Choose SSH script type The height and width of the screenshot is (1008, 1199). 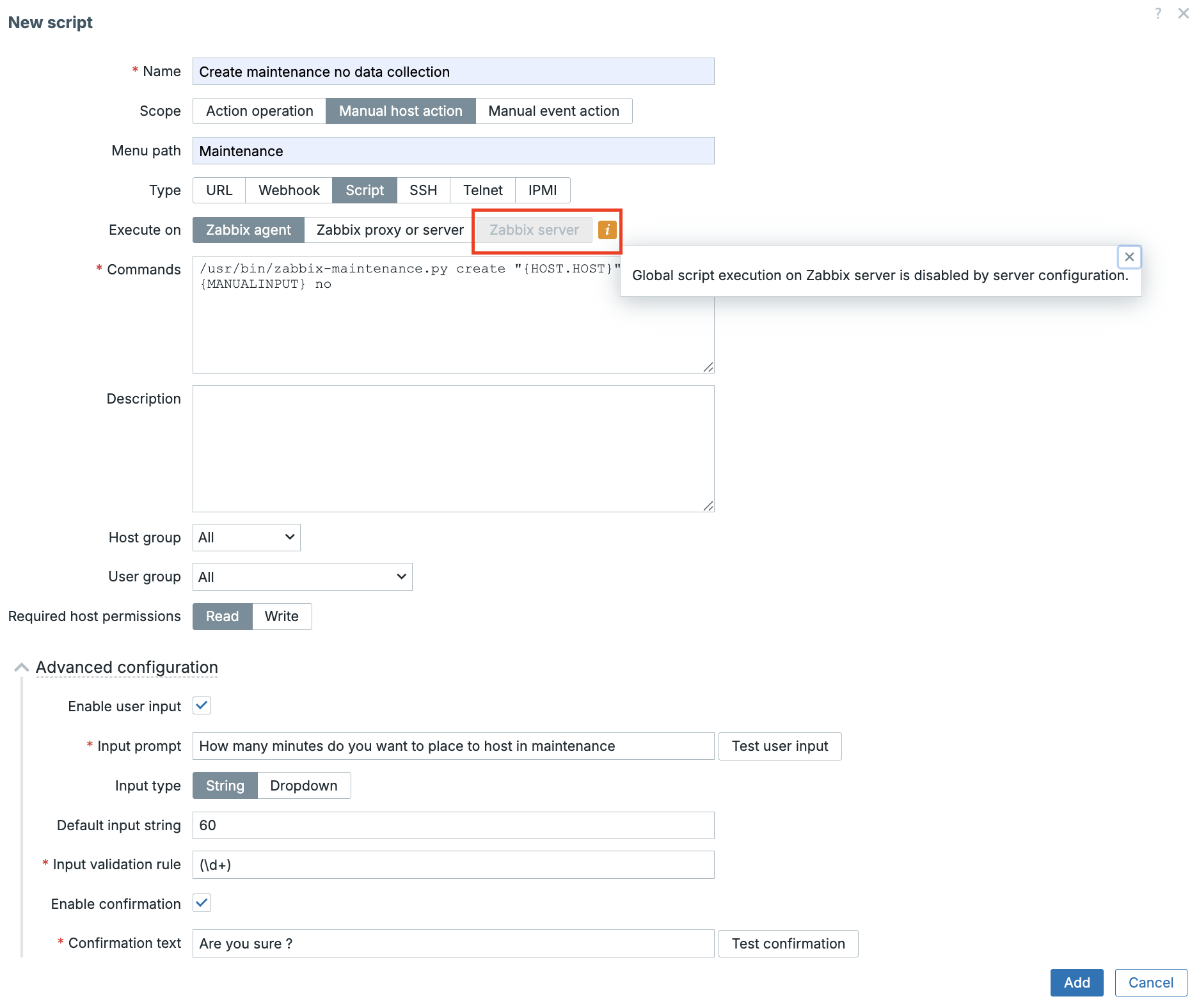click(x=424, y=191)
